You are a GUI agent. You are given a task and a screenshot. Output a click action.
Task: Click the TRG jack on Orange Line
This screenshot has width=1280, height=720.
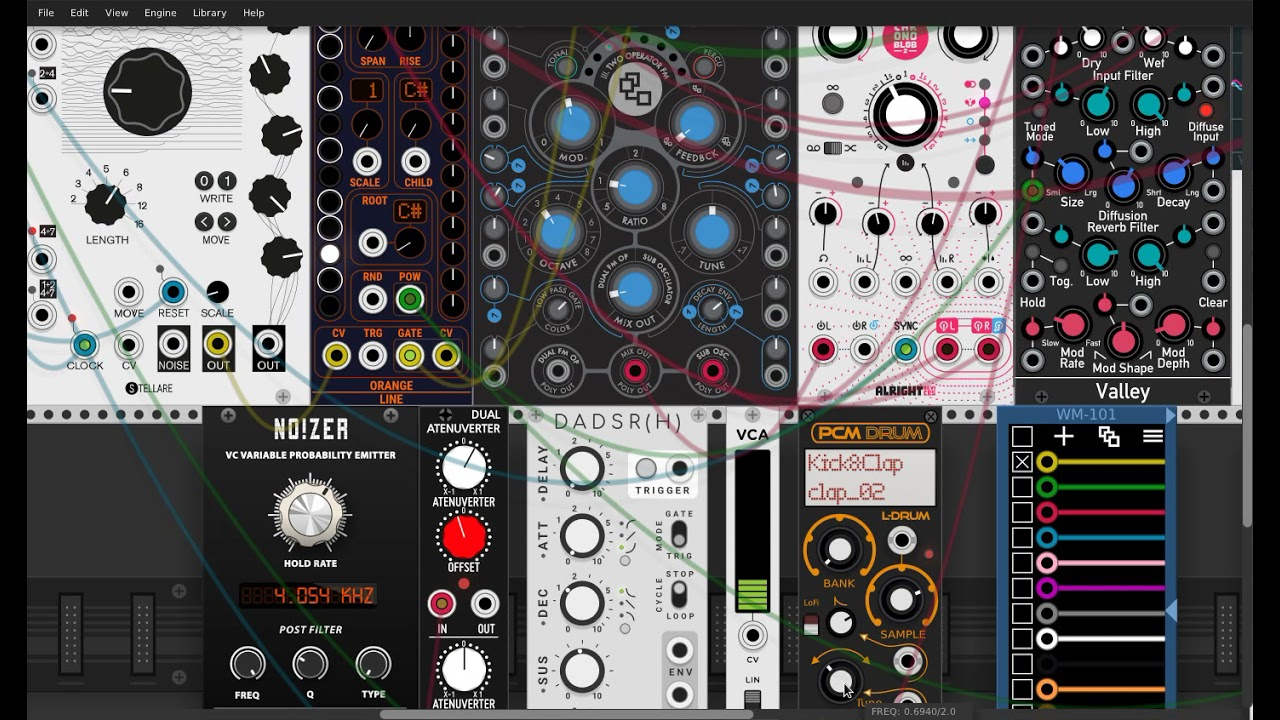coord(373,355)
